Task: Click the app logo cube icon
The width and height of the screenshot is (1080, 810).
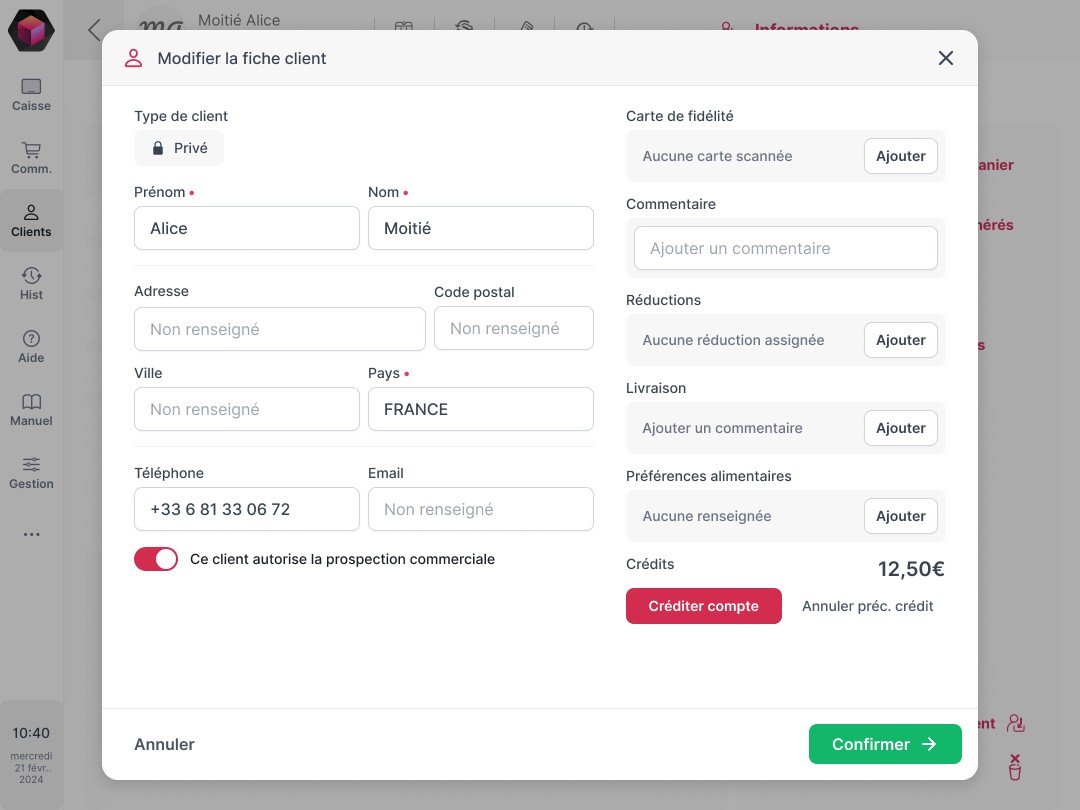Action: 31,30
